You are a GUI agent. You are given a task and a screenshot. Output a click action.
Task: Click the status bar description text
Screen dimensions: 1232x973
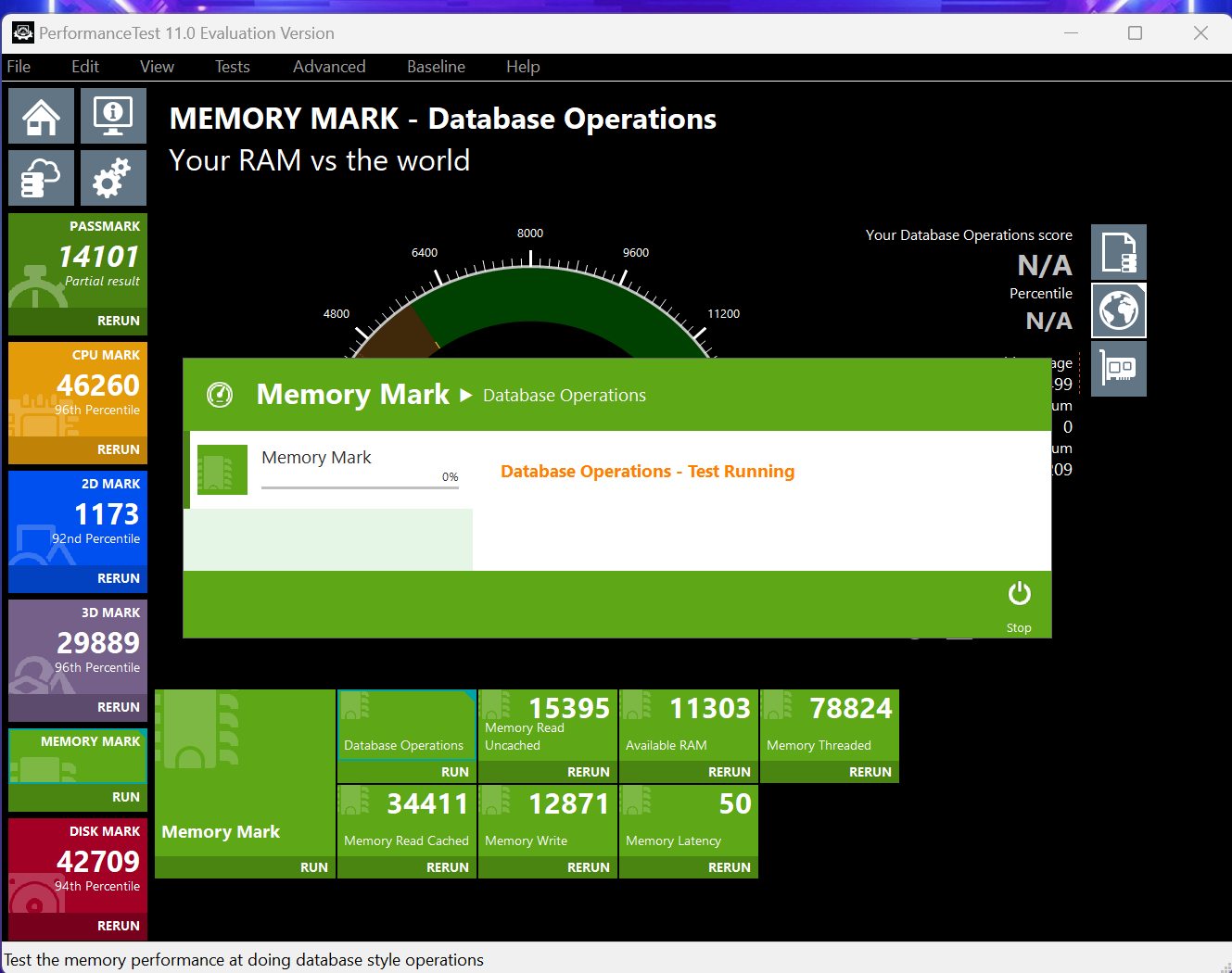point(244,960)
